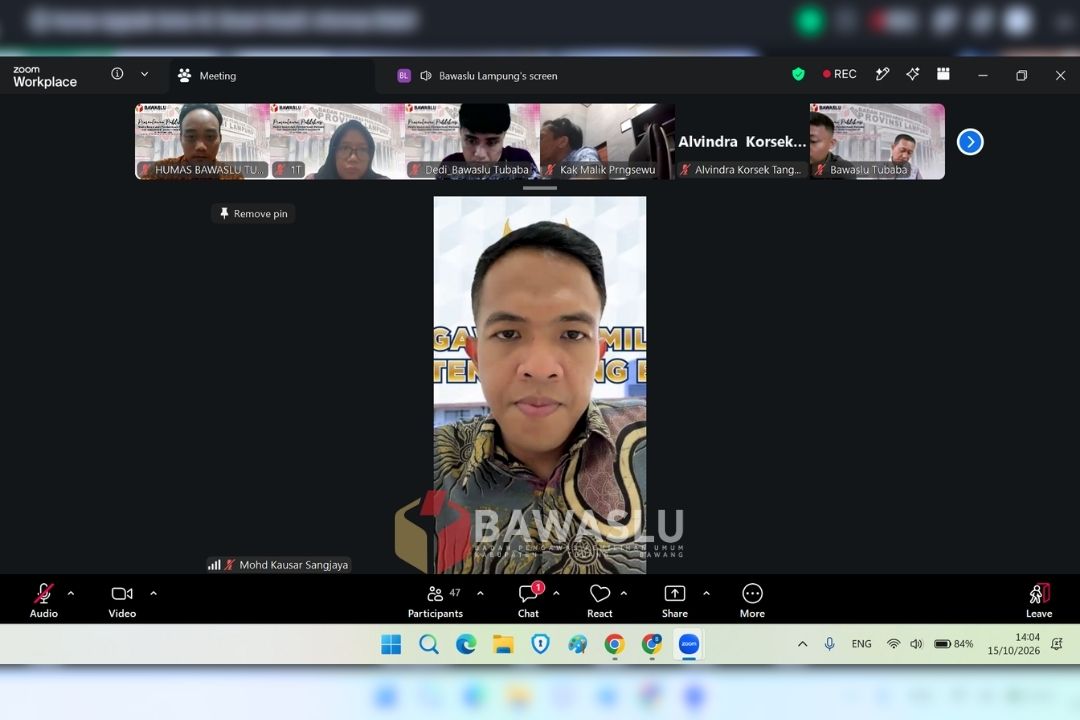This screenshot has height=720, width=1080.
Task: Click the Zoom icon in the taskbar
Action: [x=689, y=644]
